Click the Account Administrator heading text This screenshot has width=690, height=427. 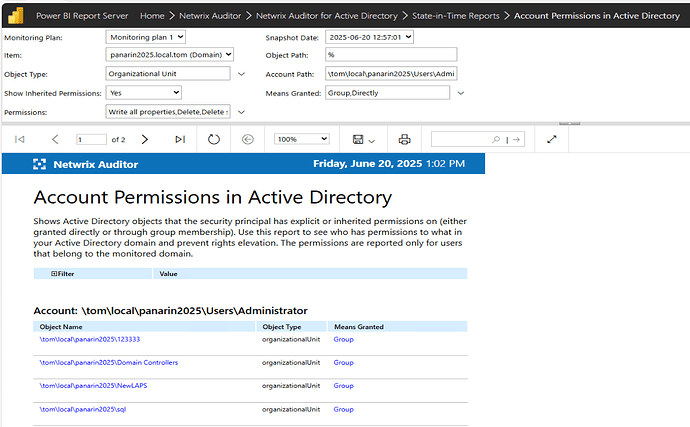click(x=170, y=311)
